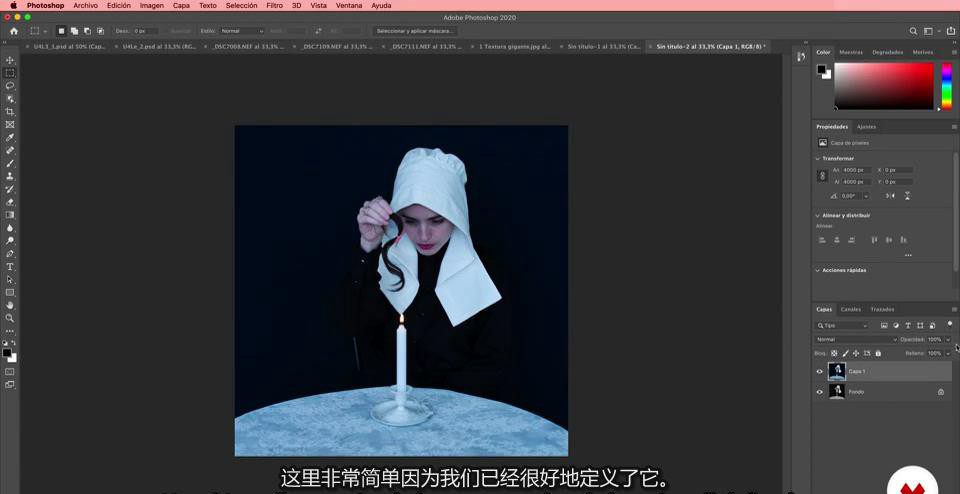
Task: Hide the Fondo layer
Action: click(x=820, y=392)
